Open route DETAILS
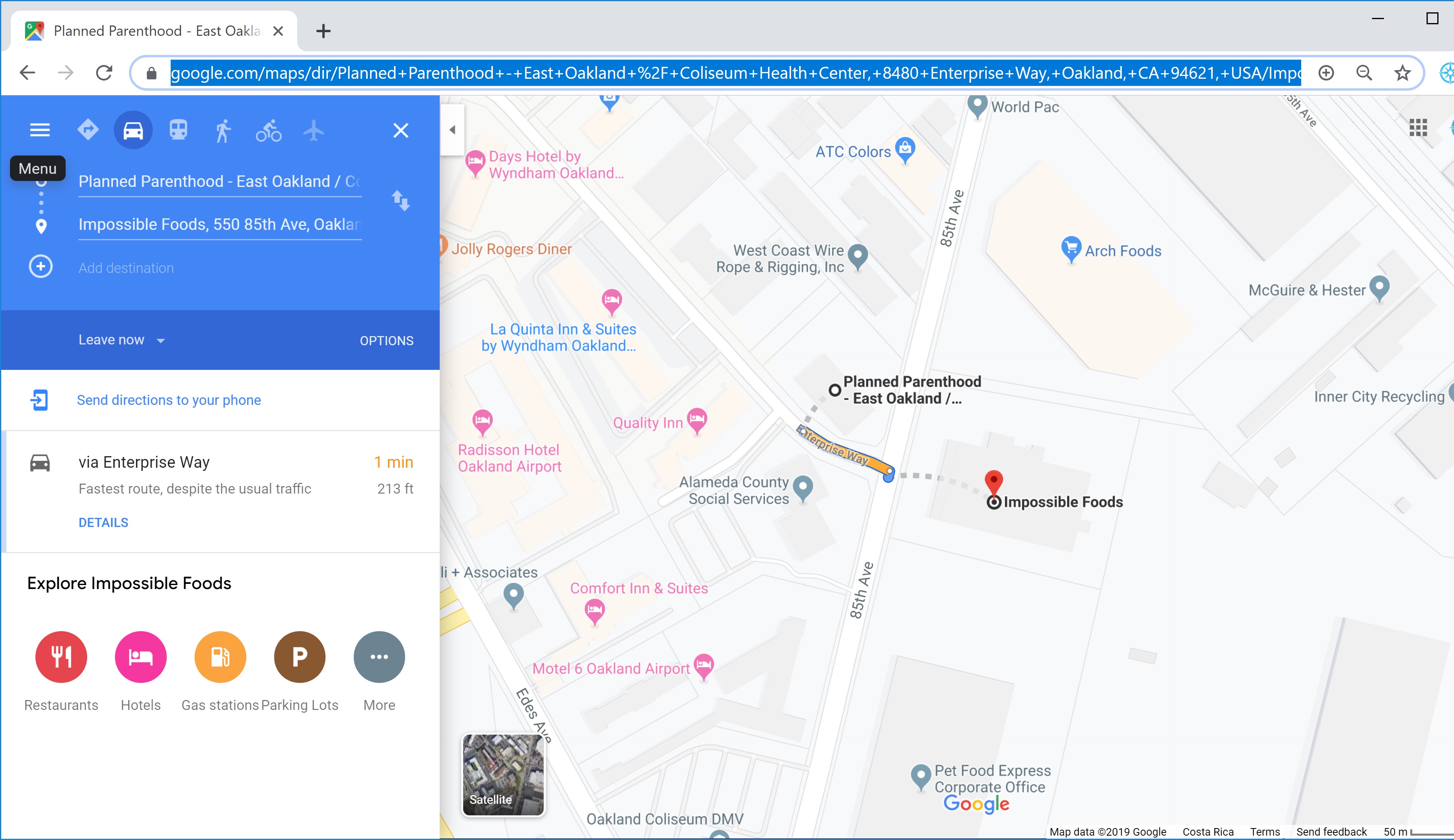The width and height of the screenshot is (1454, 840). [103, 523]
